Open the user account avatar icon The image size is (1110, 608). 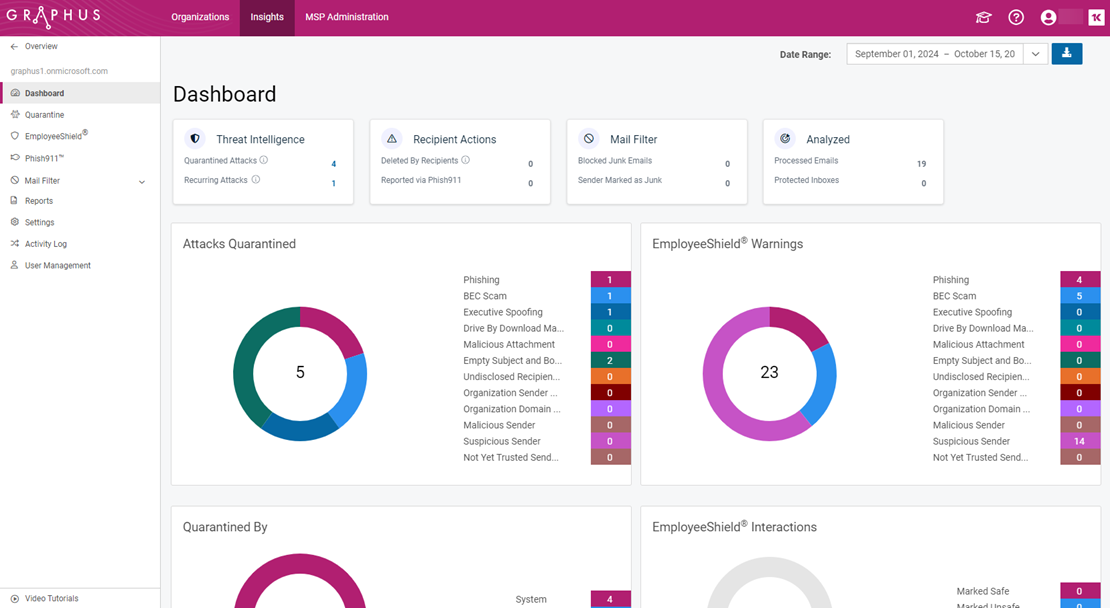click(1048, 17)
